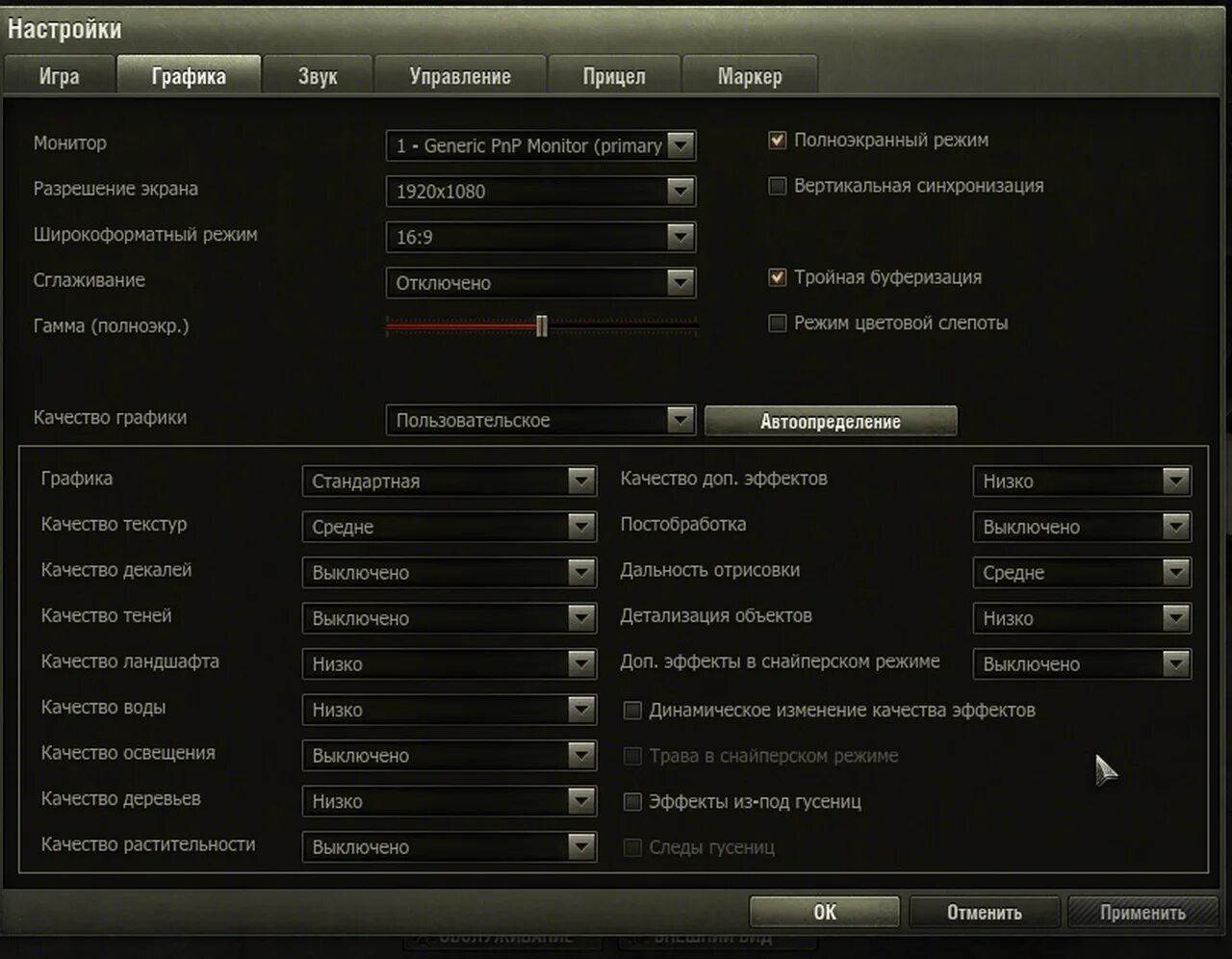Open the Качество растительности dropdown
This screenshot has width=1232, height=959.
[x=449, y=846]
